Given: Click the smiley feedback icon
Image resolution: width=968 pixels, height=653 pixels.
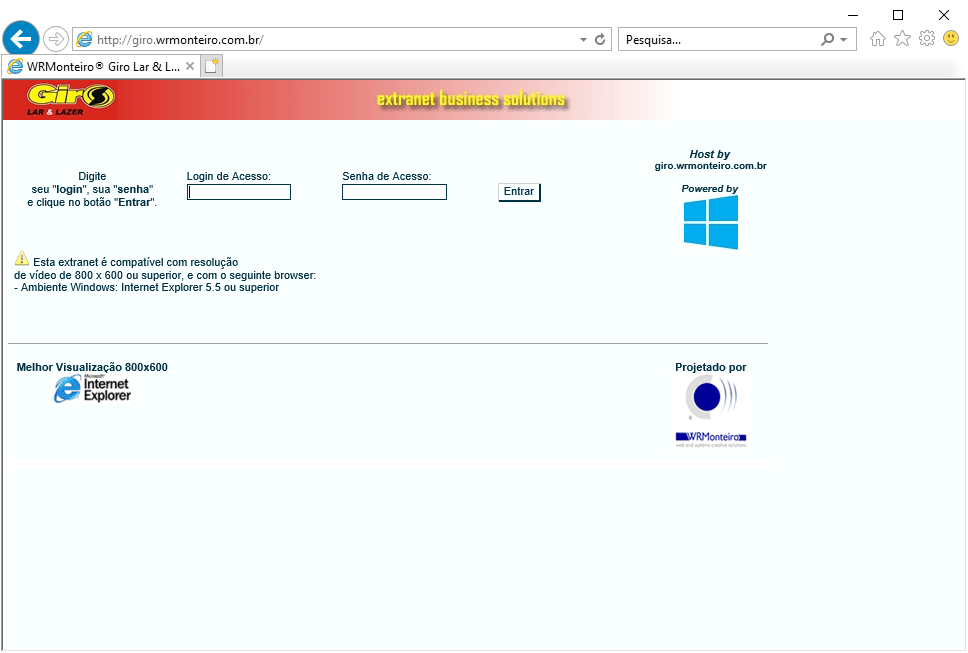Looking at the screenshot, I should pos(951,38).
